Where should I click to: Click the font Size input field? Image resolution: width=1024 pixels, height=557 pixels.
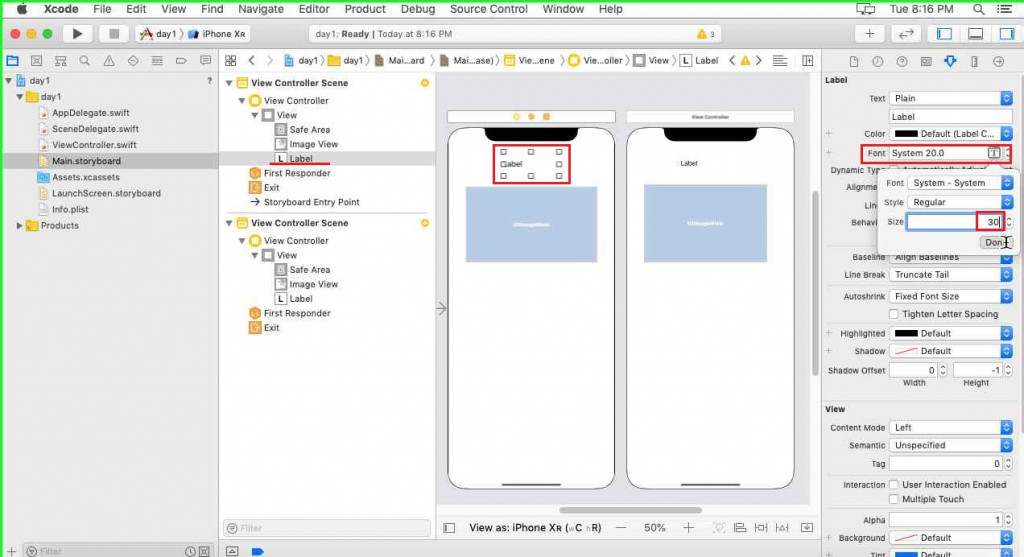click(954, 222)
